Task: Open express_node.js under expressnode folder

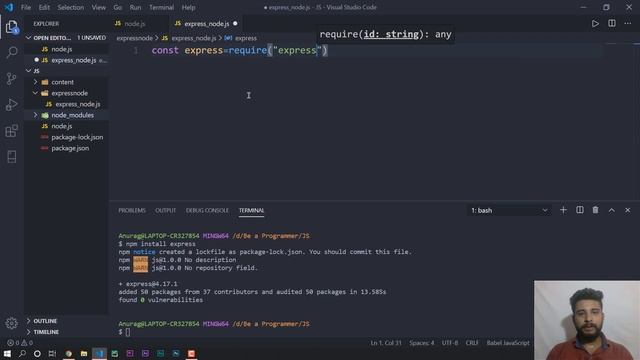Action: 66,104
